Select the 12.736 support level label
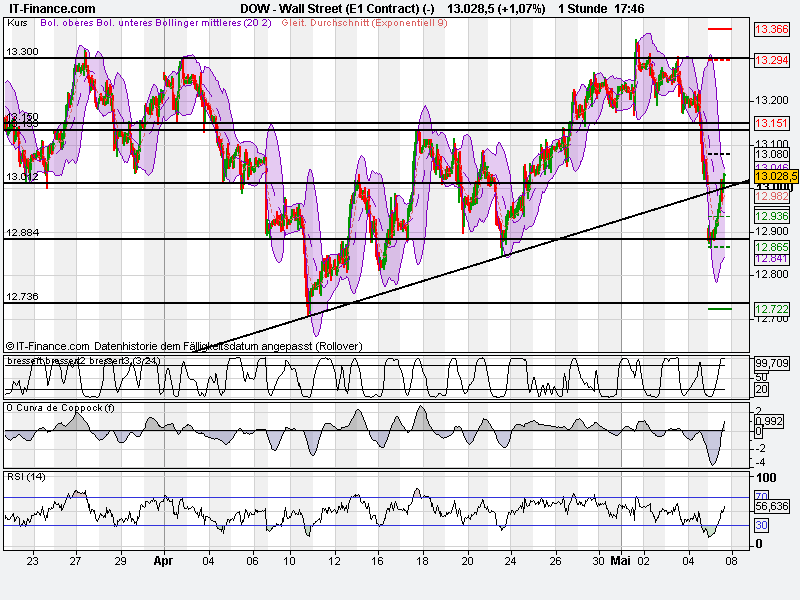800x600 pixels. click(x=22, y=296)
